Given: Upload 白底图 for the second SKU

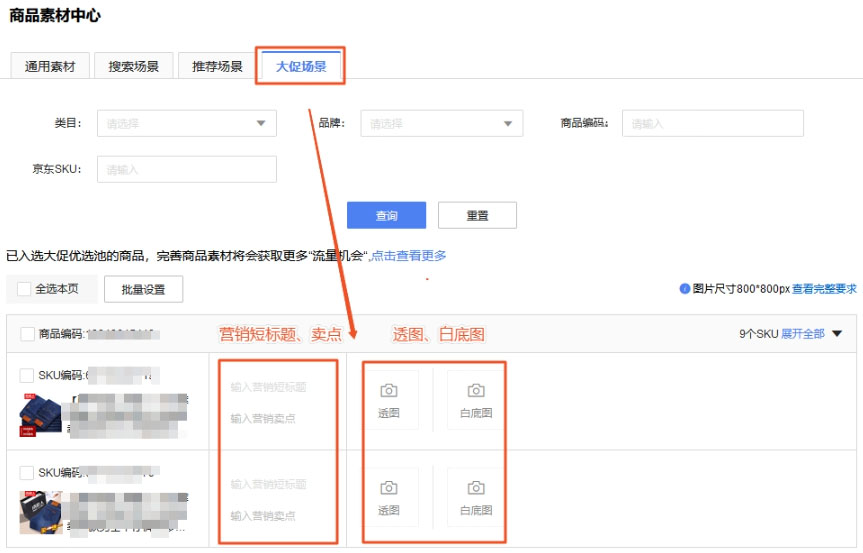Looking at the screenshot, I should [476, 497].
